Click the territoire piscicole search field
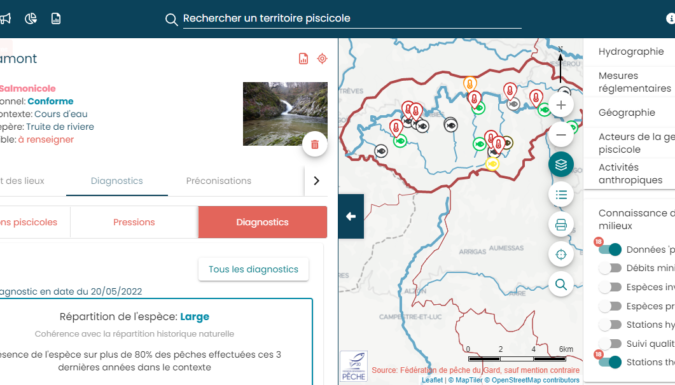 (352, 19)
